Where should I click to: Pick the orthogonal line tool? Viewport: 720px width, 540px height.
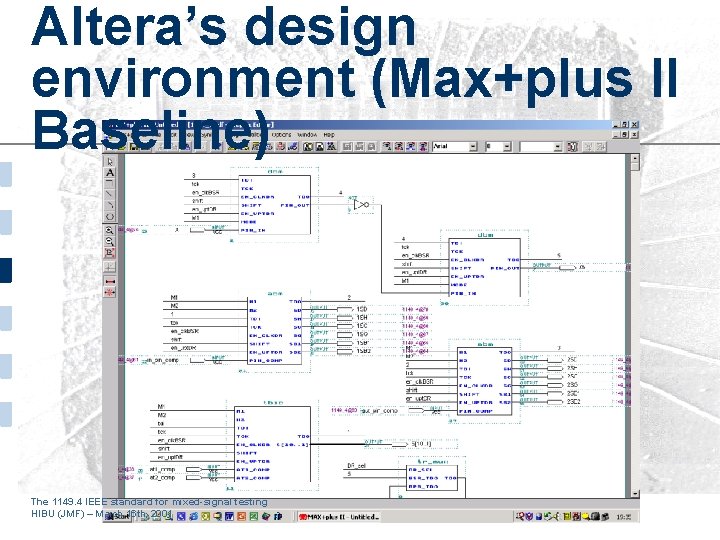(110, 183)
